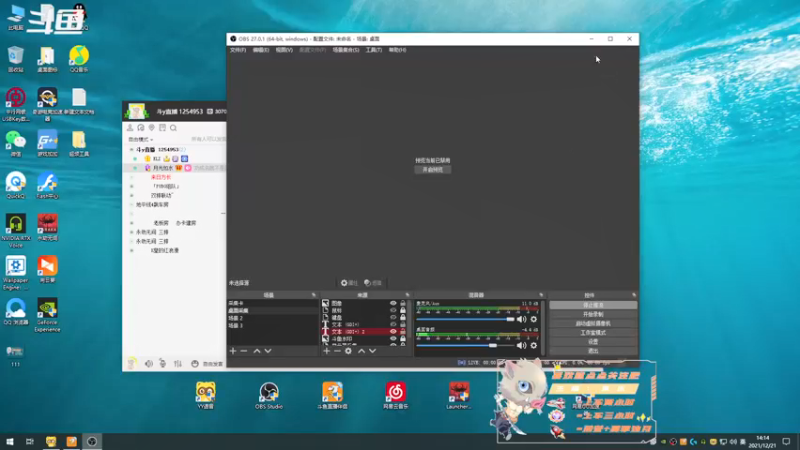Screen dimensions: 800x450
Task: Pop out the 来源 dock using its header icon
Action: tap(407, 295)
